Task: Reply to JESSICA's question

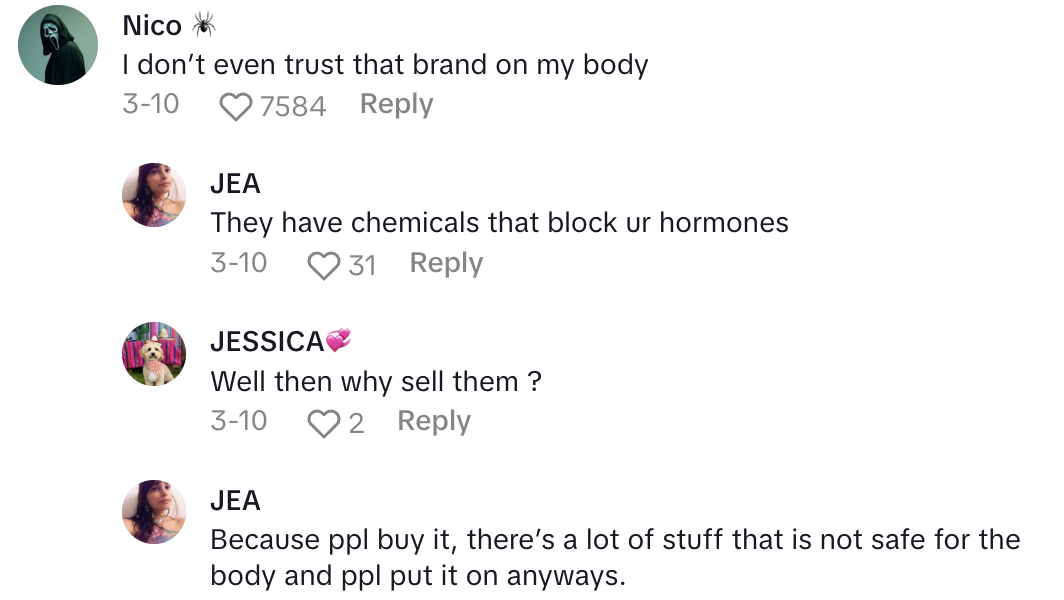Action: 434,421
